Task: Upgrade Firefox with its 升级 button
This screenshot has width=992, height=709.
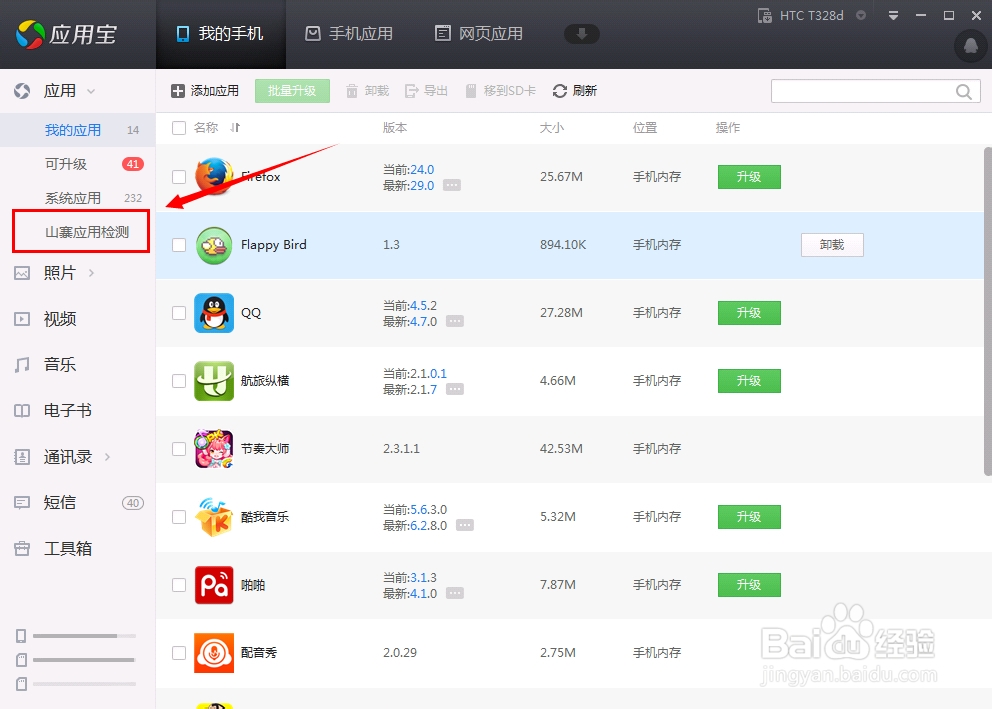Action: click(x=749, y=177)
